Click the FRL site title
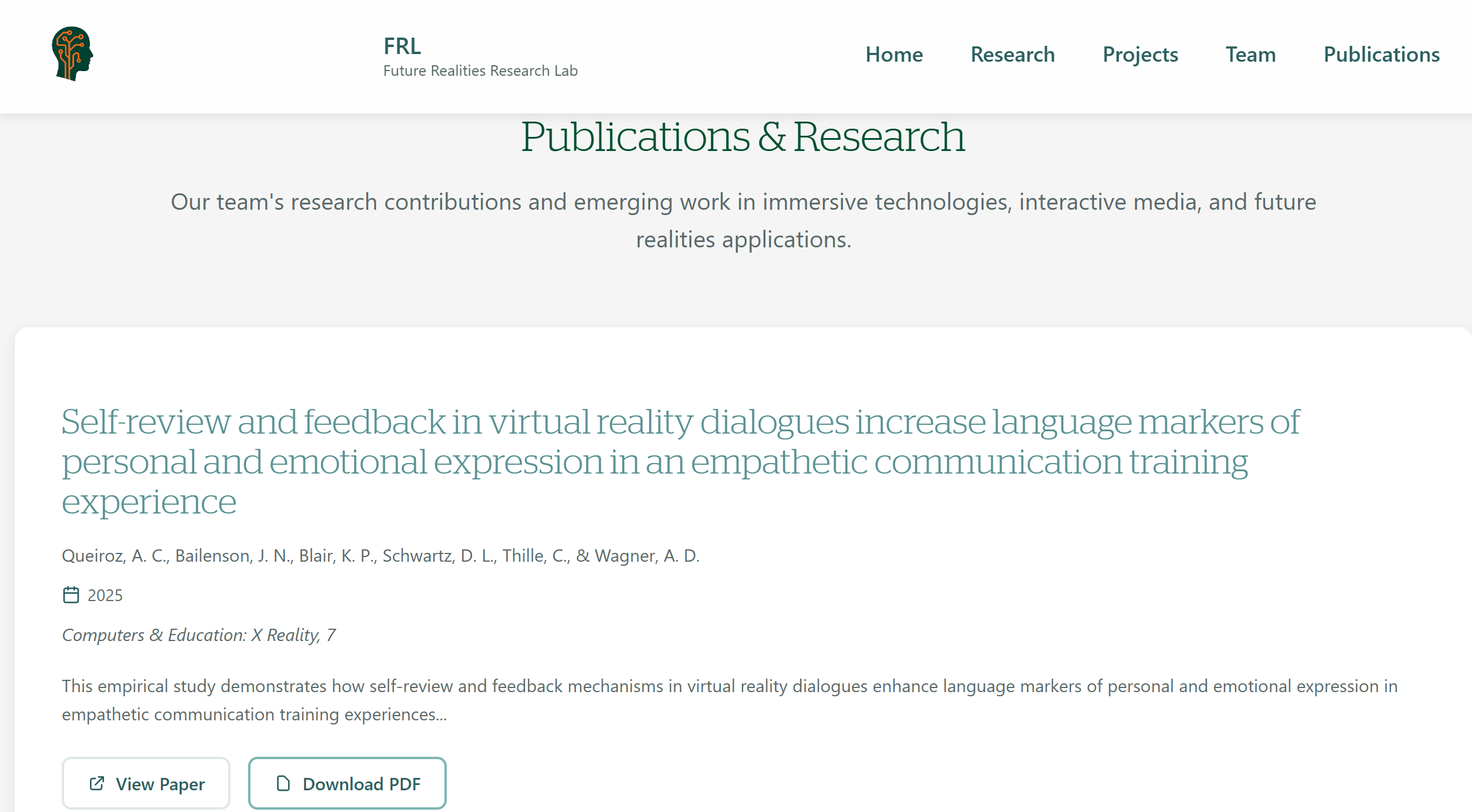1472x812 pixels. (402, 46)
